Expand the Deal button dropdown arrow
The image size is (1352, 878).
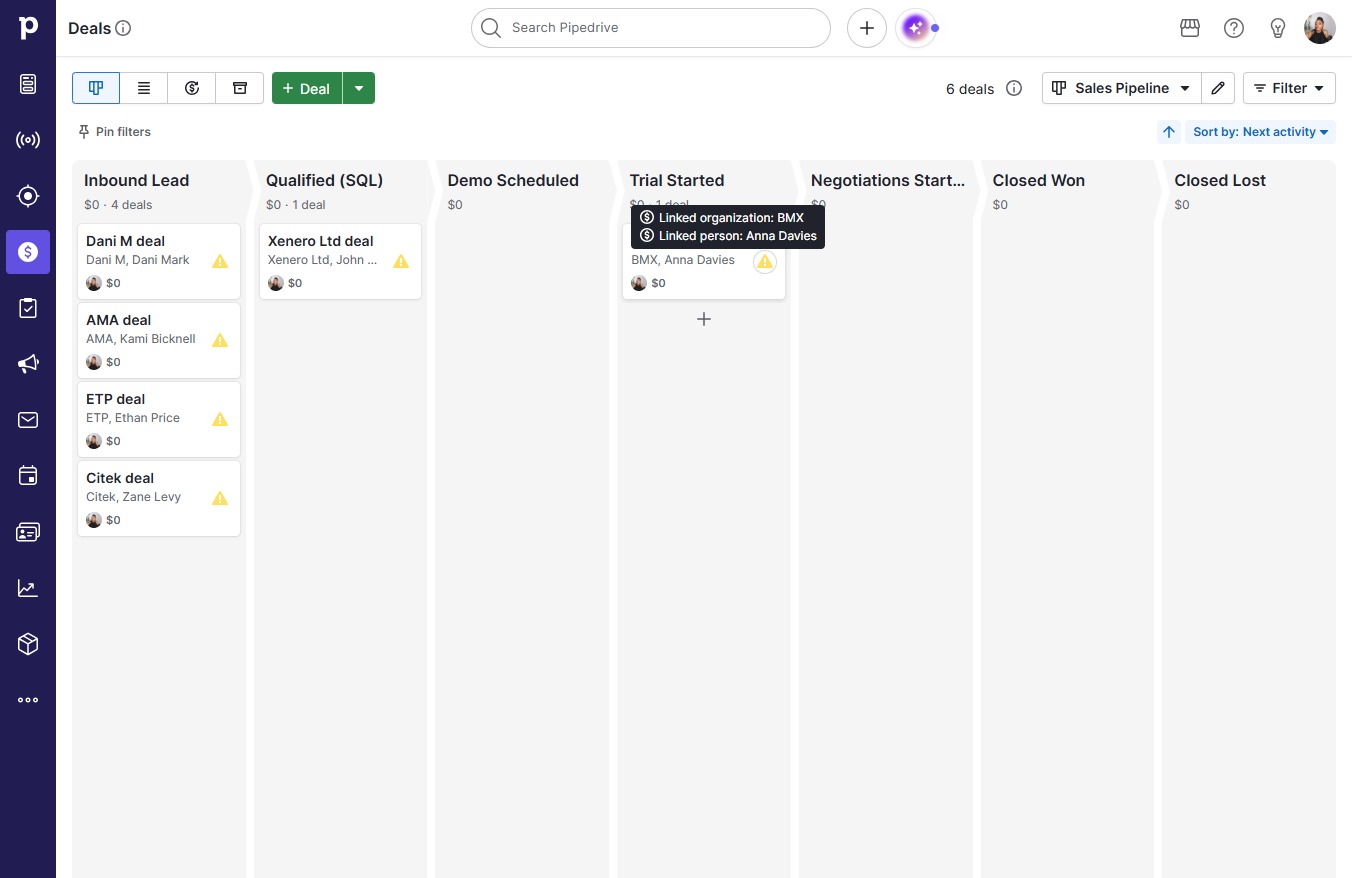[359, 88]
